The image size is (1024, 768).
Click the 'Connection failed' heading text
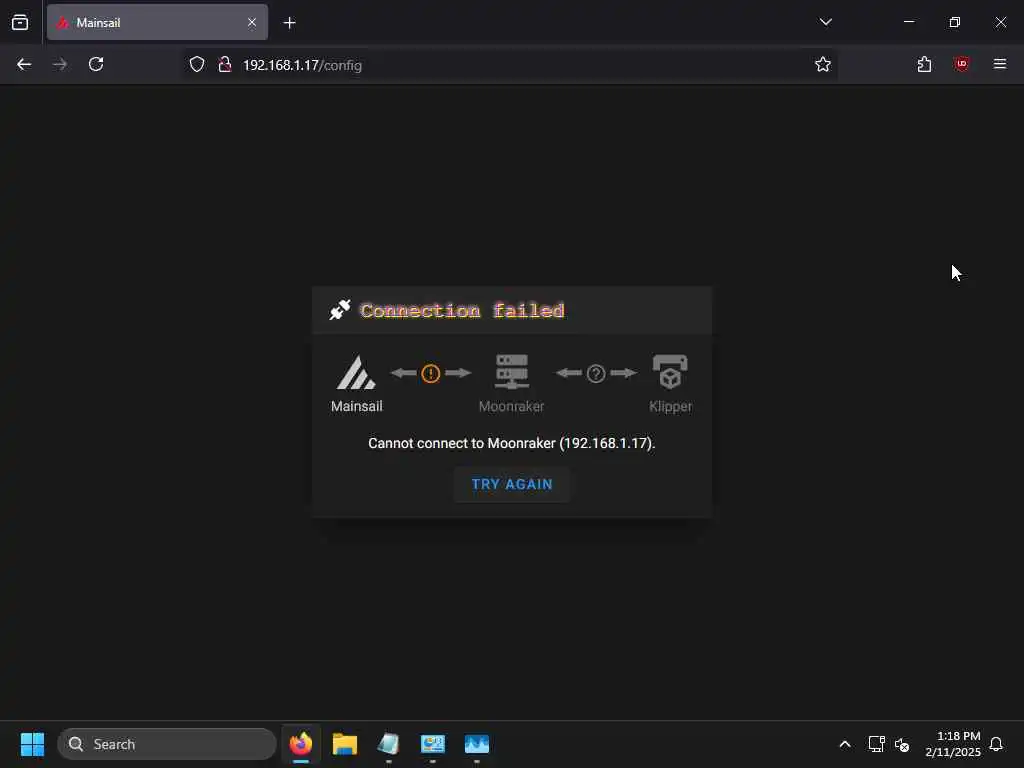pyautogui.click(x=462, y=310)
